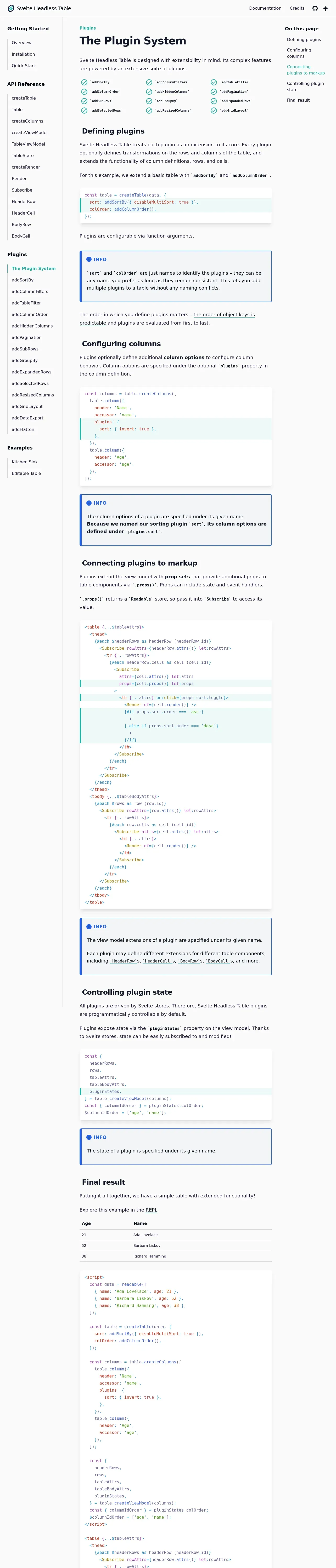Open addFlatten in the sidebar

23,430
